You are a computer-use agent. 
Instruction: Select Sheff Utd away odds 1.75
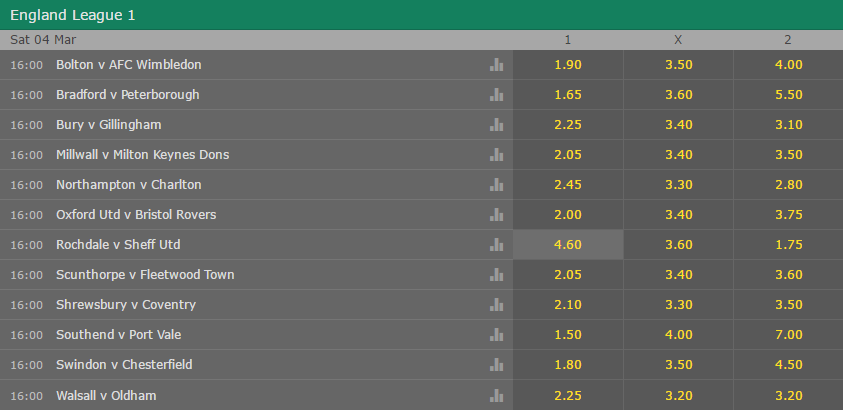coord(788,245)
